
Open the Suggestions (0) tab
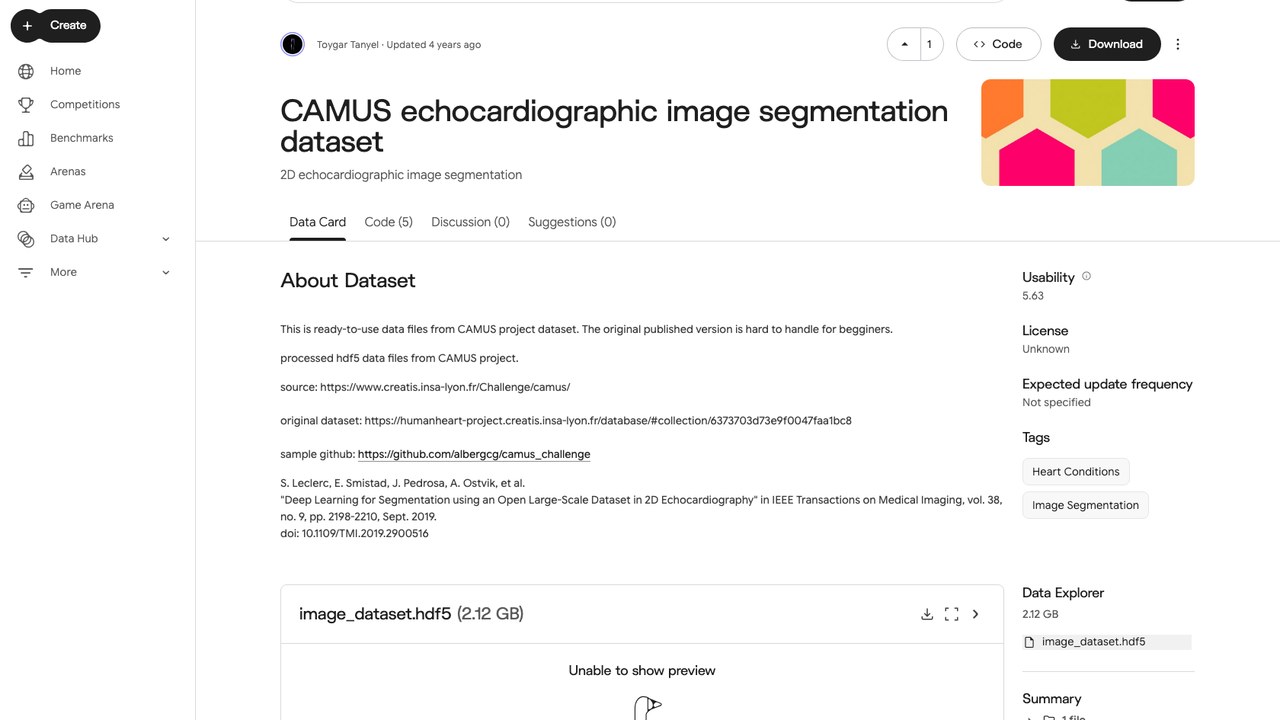tap(572, 222)
